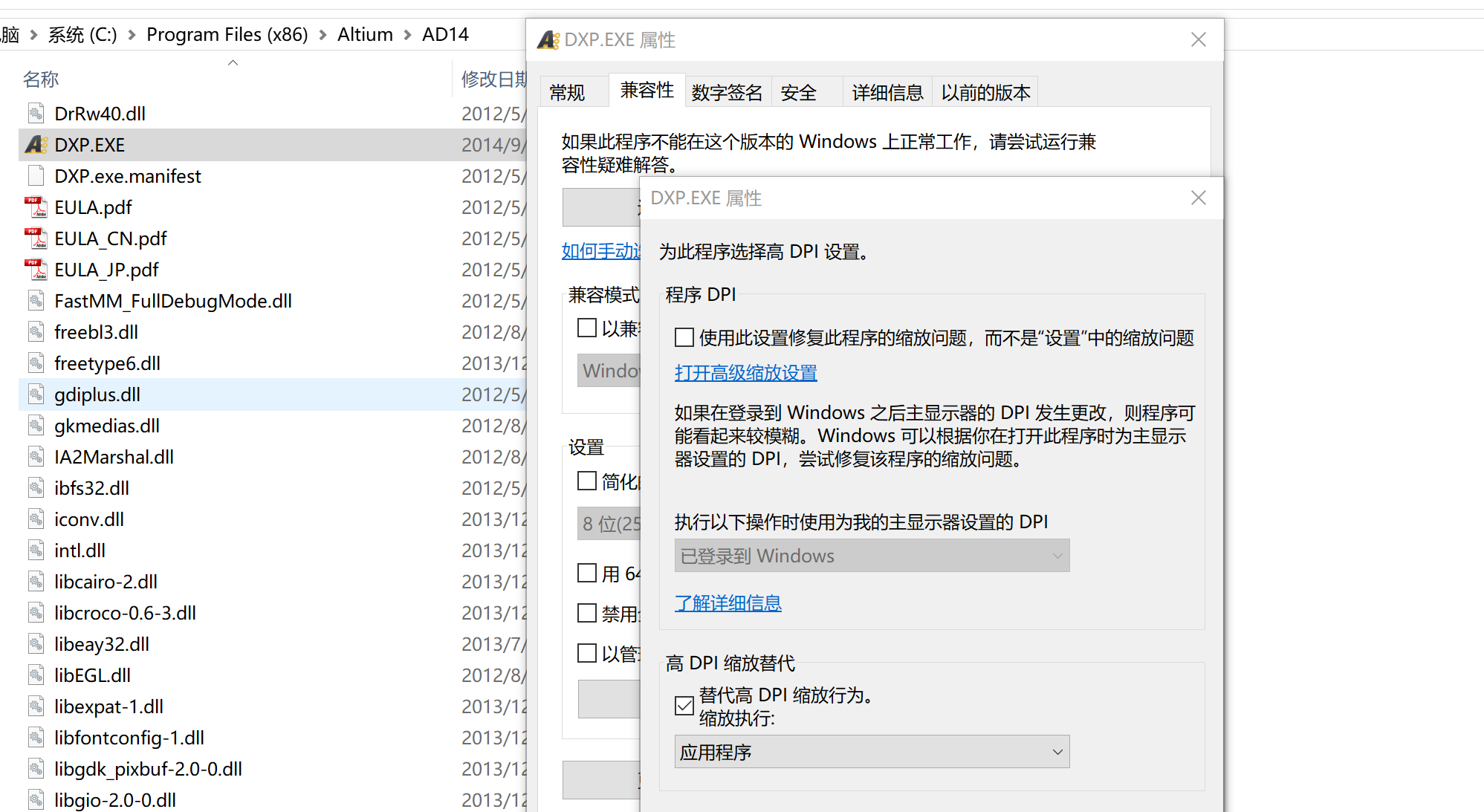Select the libcairo-2.dll file entry
1484x812 pixels.
pyautogui.click(x=106, y=582)
